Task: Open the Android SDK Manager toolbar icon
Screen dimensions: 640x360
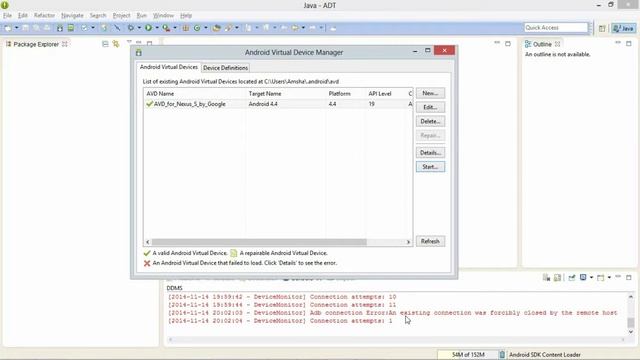Action: 60,28
